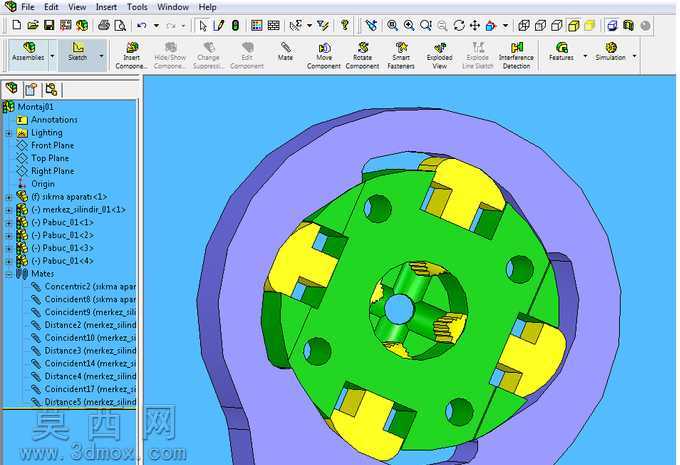Screen dimensions: 680x465
Task: Switch to the PropertyManager tab
Action: point(31,89)
